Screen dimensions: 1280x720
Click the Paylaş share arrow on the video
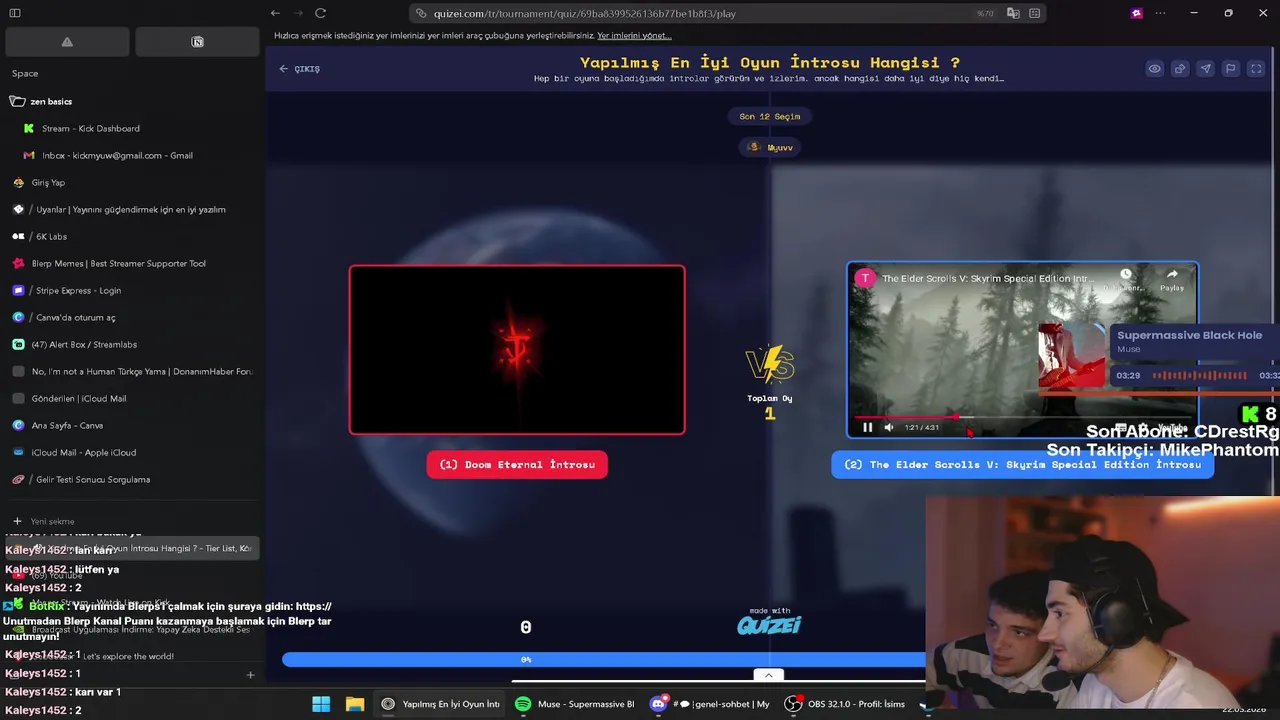[1172, 279]
